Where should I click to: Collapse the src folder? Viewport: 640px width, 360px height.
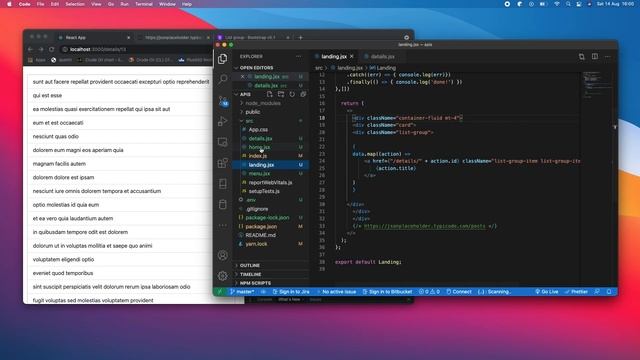tap(249, 121)
